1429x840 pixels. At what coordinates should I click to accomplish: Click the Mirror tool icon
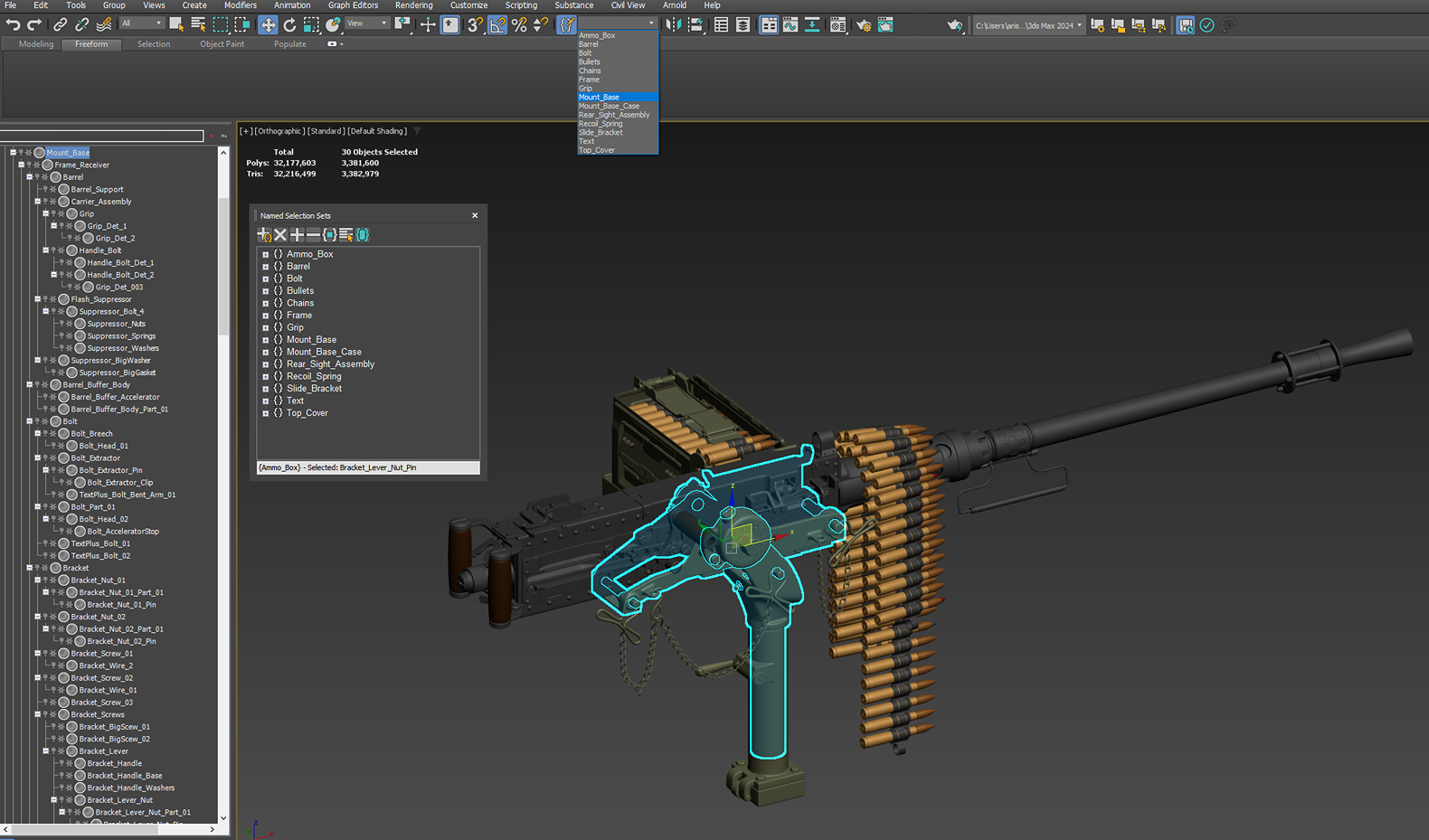[673, 25]
